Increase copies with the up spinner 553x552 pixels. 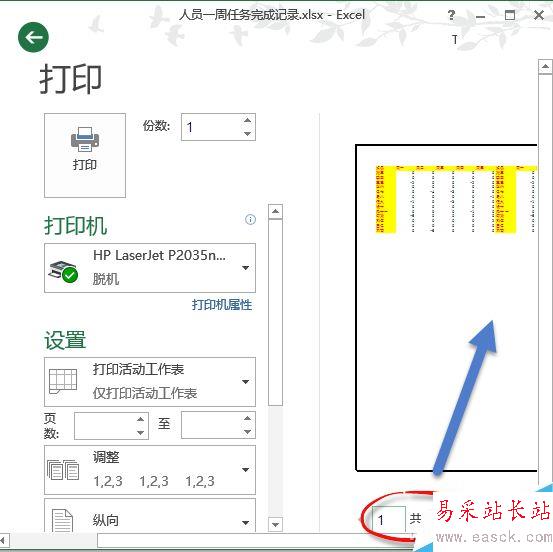(x=248, y=121)
